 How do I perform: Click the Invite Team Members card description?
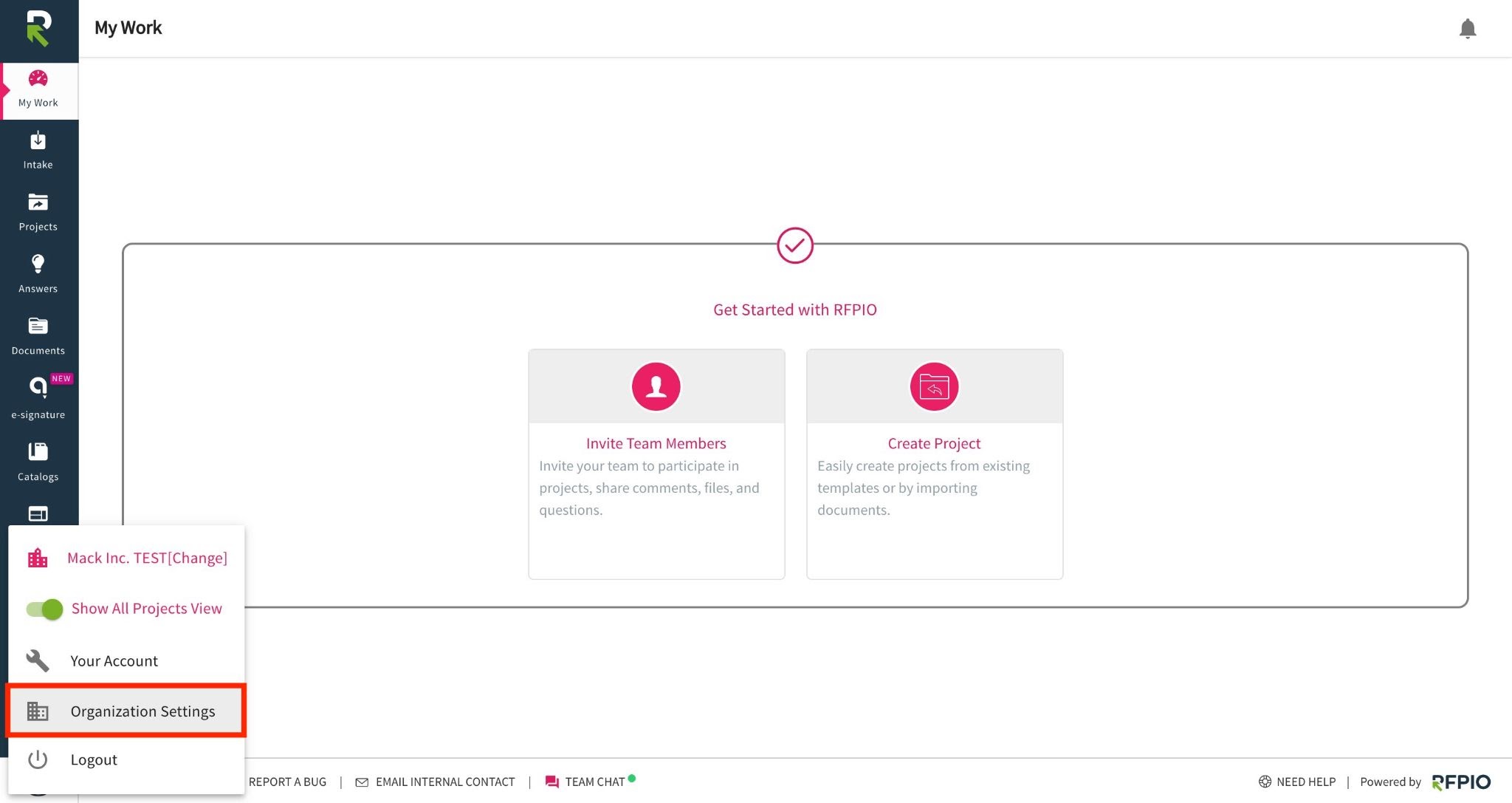[x=649, y=488]
